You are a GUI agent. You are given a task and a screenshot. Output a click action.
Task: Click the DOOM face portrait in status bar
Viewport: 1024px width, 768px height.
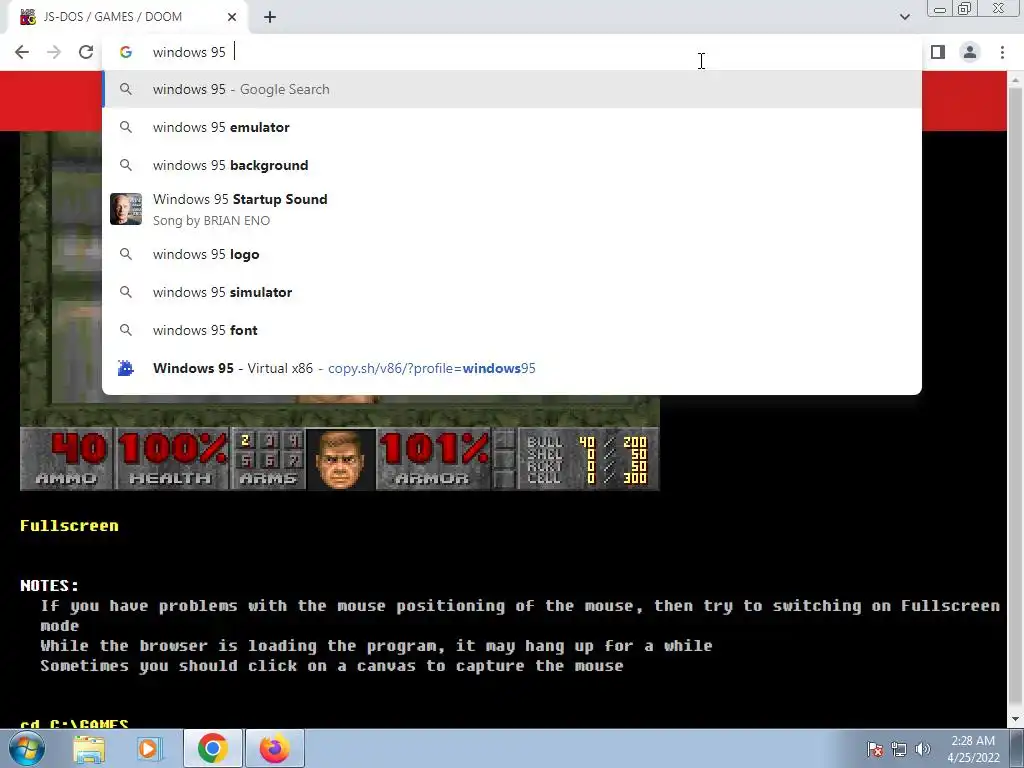(x=340, y=459)
